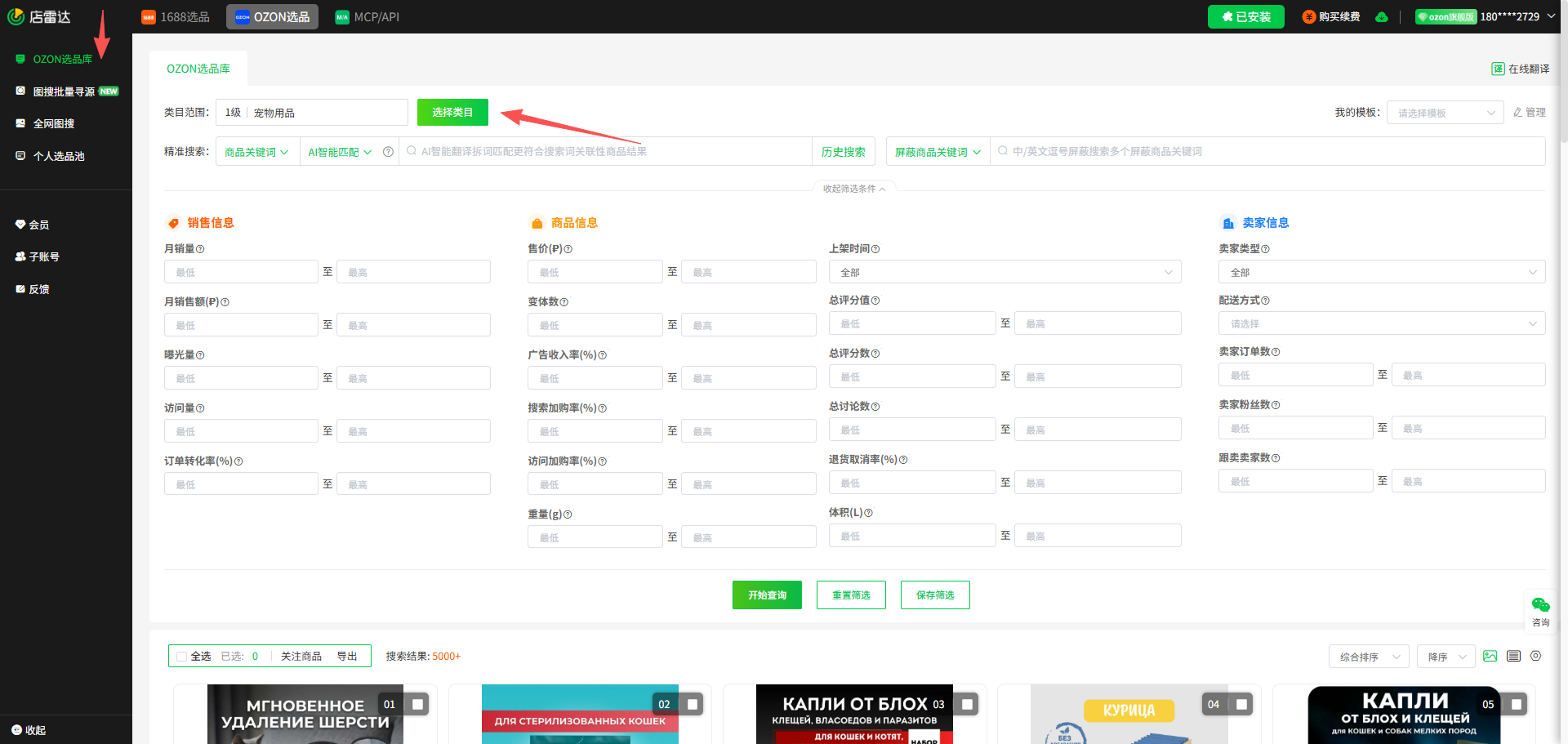Check product card 03 checkbox
The image size is (1568, 744).
coord(967,704)
